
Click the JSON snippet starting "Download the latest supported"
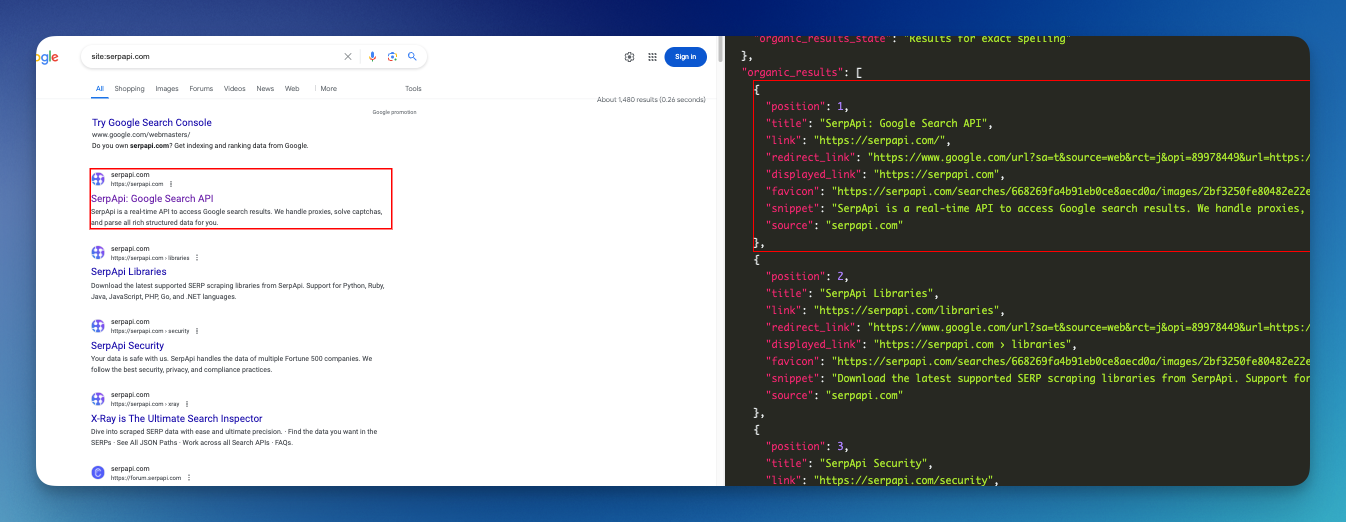click(1070, 379)
